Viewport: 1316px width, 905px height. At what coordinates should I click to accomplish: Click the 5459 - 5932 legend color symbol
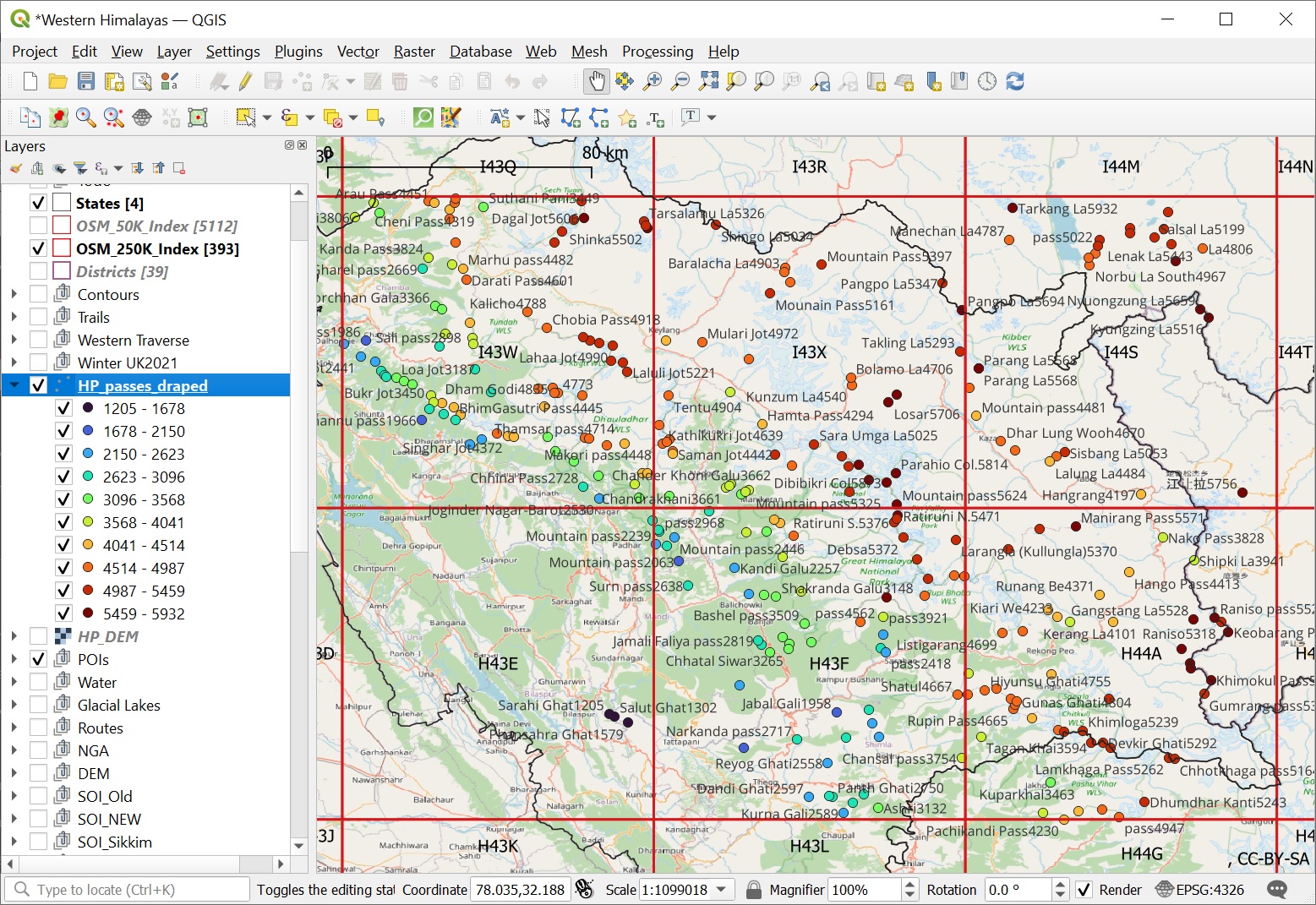[x=88, y=613]
